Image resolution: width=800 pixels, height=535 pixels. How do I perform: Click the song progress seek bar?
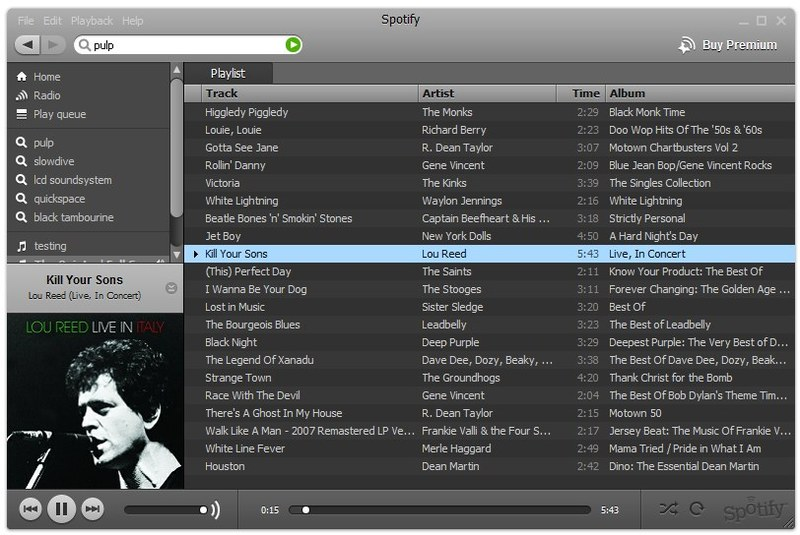click(x=439, y=509)
